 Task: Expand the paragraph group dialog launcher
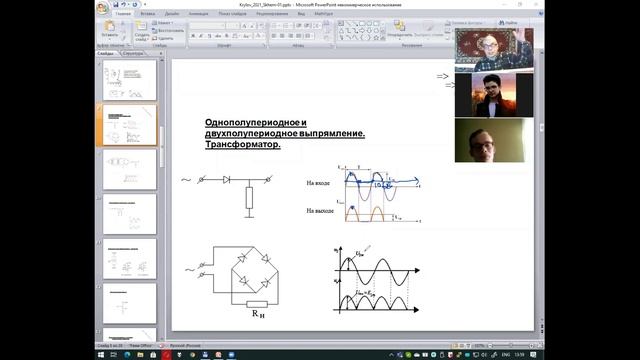(331, 46)
